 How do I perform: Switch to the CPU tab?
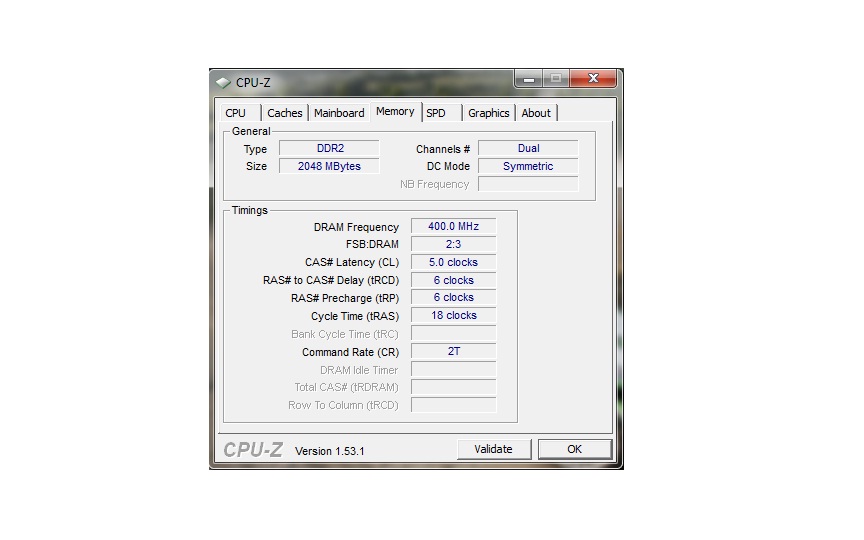point(239,113)
